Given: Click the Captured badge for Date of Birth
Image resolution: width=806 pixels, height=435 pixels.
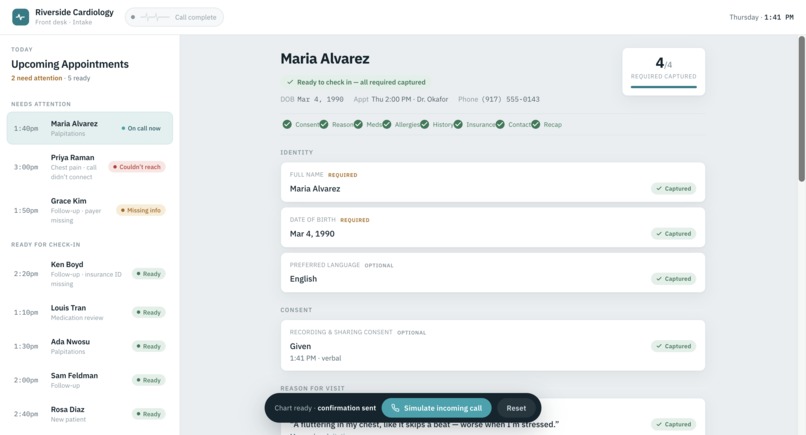Looking at the screenshot, I should (673, 233).
